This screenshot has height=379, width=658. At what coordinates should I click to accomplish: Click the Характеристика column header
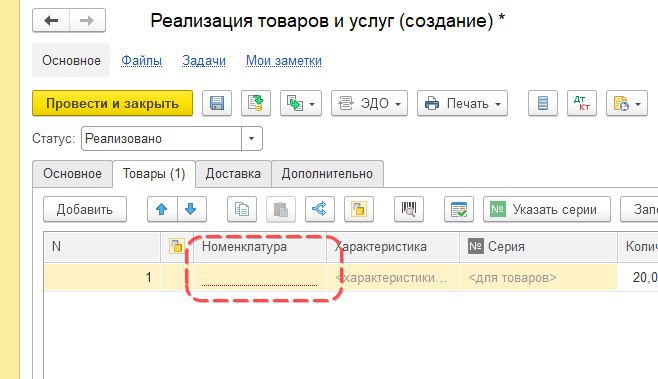tap(393, 246)
